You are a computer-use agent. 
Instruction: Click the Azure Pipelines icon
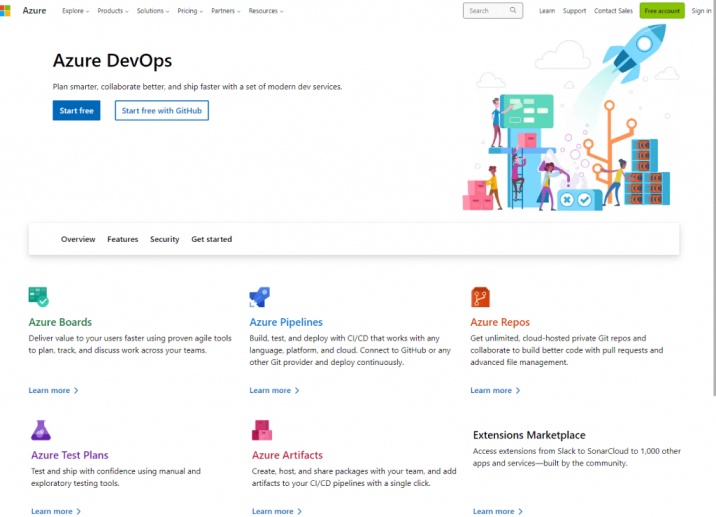tap(260, 296)
